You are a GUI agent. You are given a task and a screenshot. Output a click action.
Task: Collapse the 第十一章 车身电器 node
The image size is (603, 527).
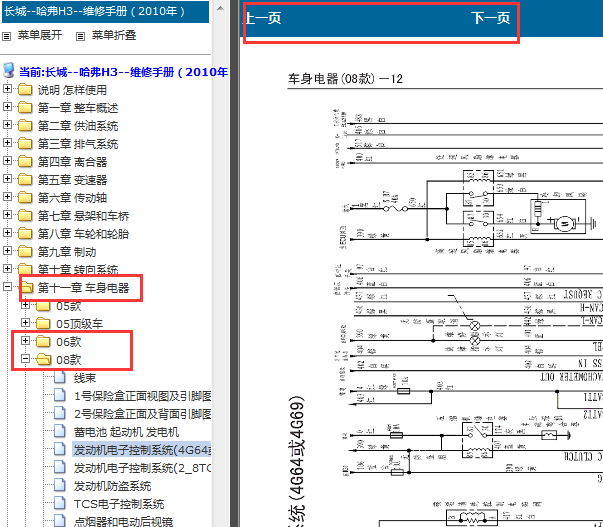pyautogui.click(x=7, y=287)
